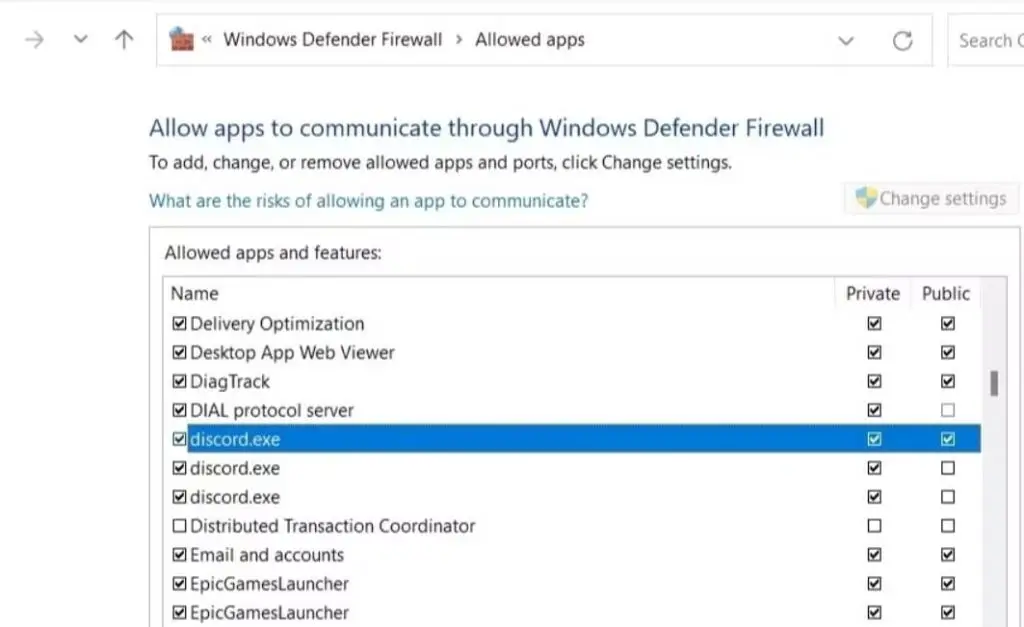Click the forward navigation arrow
The image size is (1024, 627).
(x=34, y=40)
